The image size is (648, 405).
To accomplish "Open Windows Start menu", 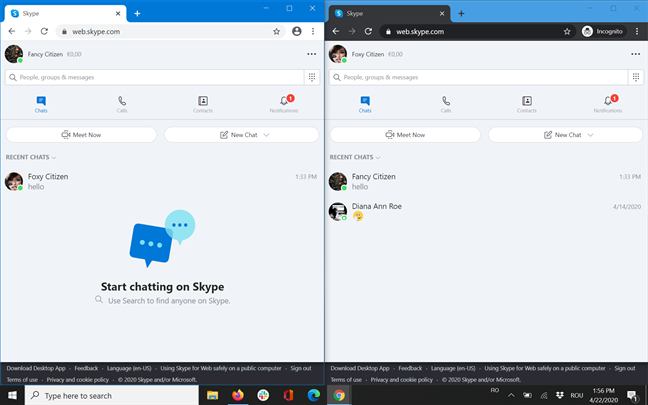I will click(x=12, y=395).
